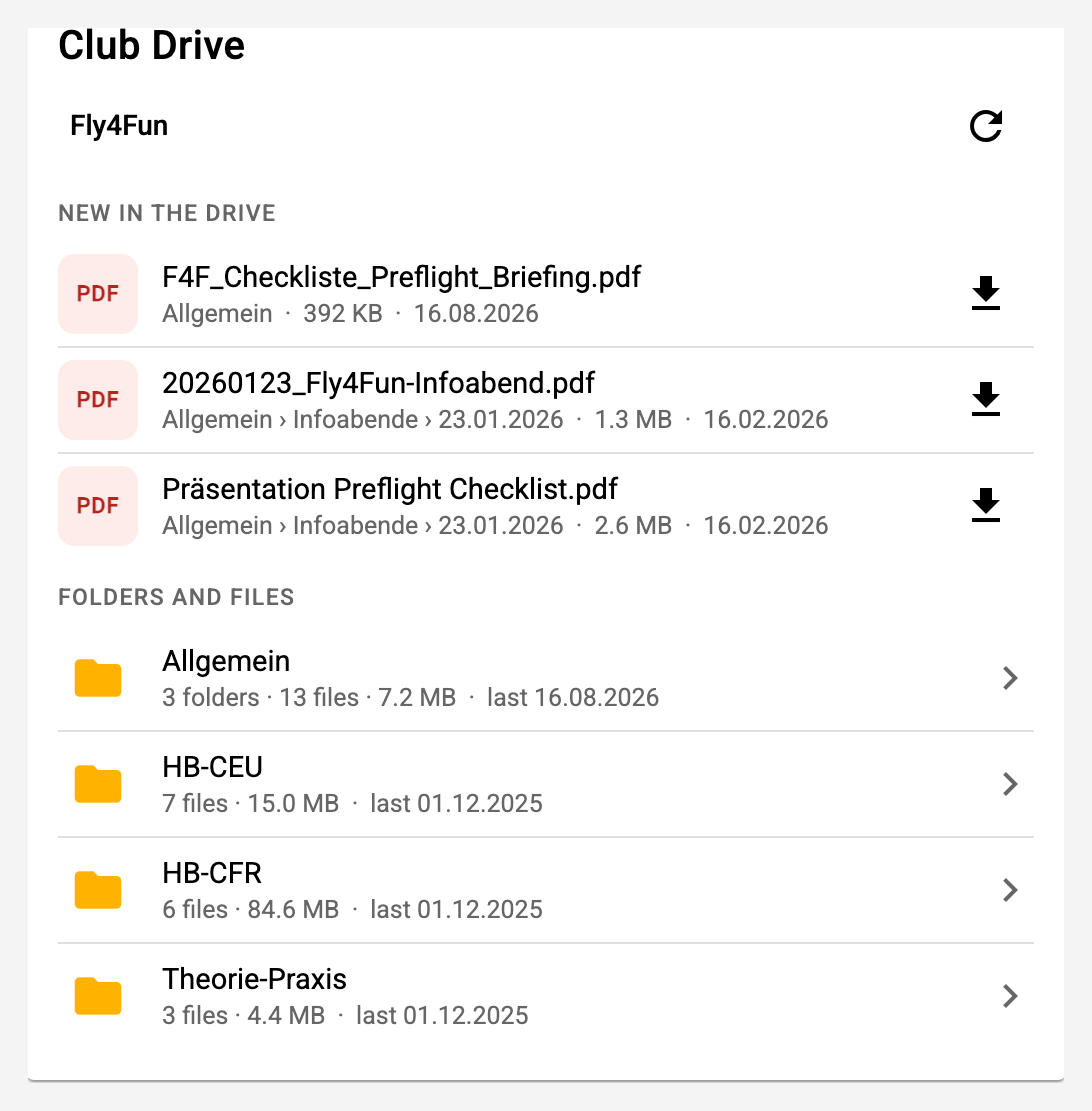Expand HB-CEU folder via its chevron
The image size is (1092, 1111).
[1011, 784]
